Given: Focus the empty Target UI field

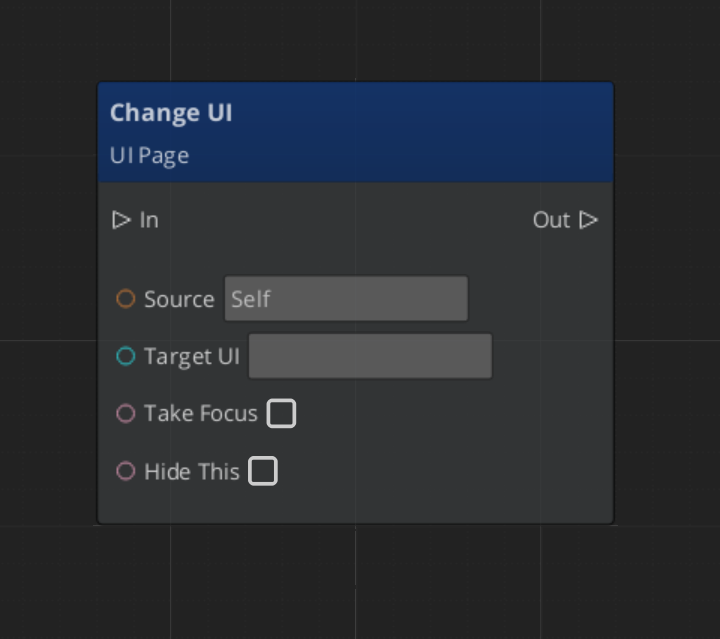Looking at the screenshot, I should [x=370, y=356].
